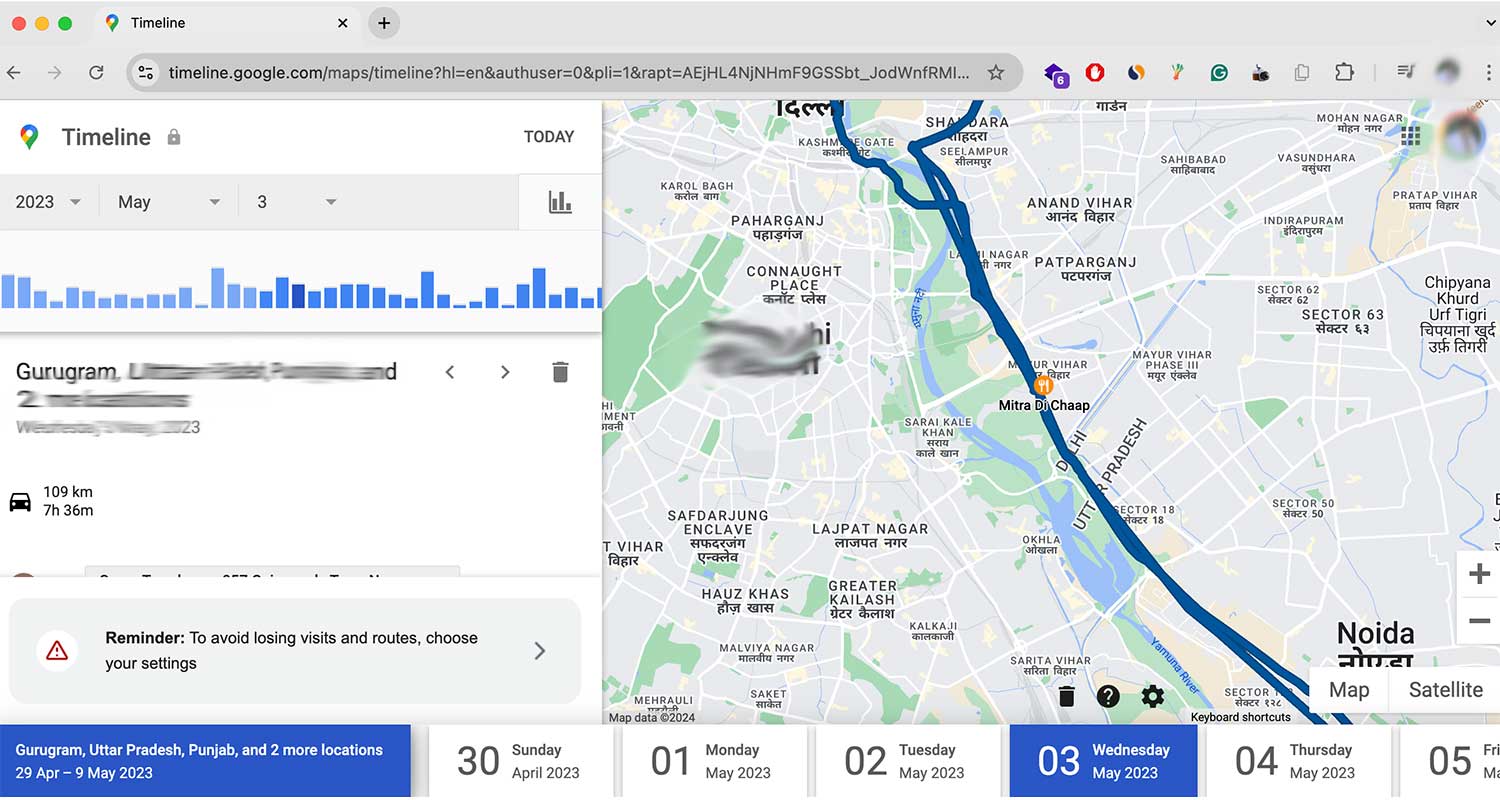
Task: Click the map help question mark icon
Action: [x=1109, y=696]
